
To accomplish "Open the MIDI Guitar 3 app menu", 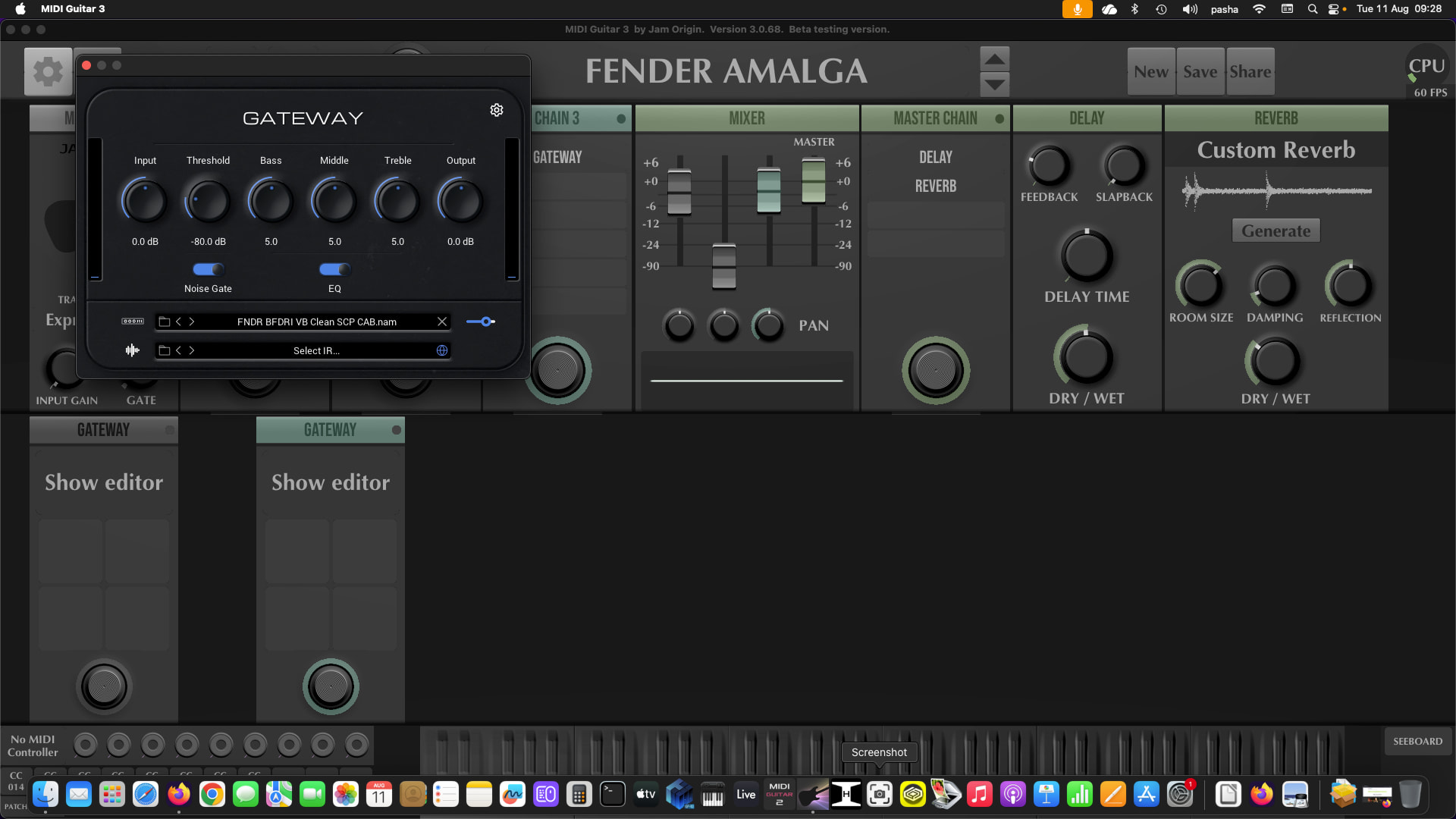I will (73, 9).
